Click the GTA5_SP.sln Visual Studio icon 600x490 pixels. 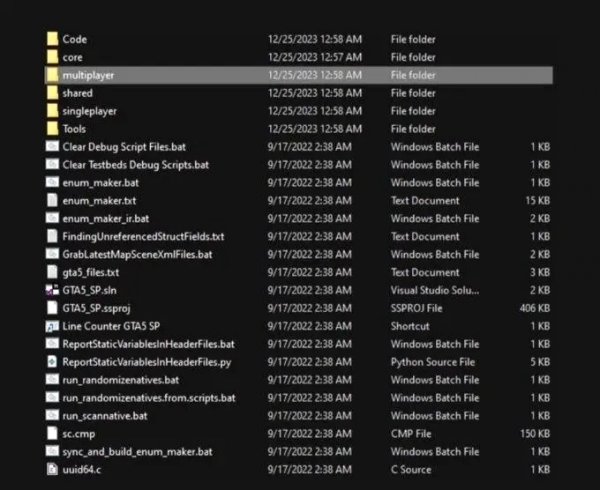tap(52, 290)
